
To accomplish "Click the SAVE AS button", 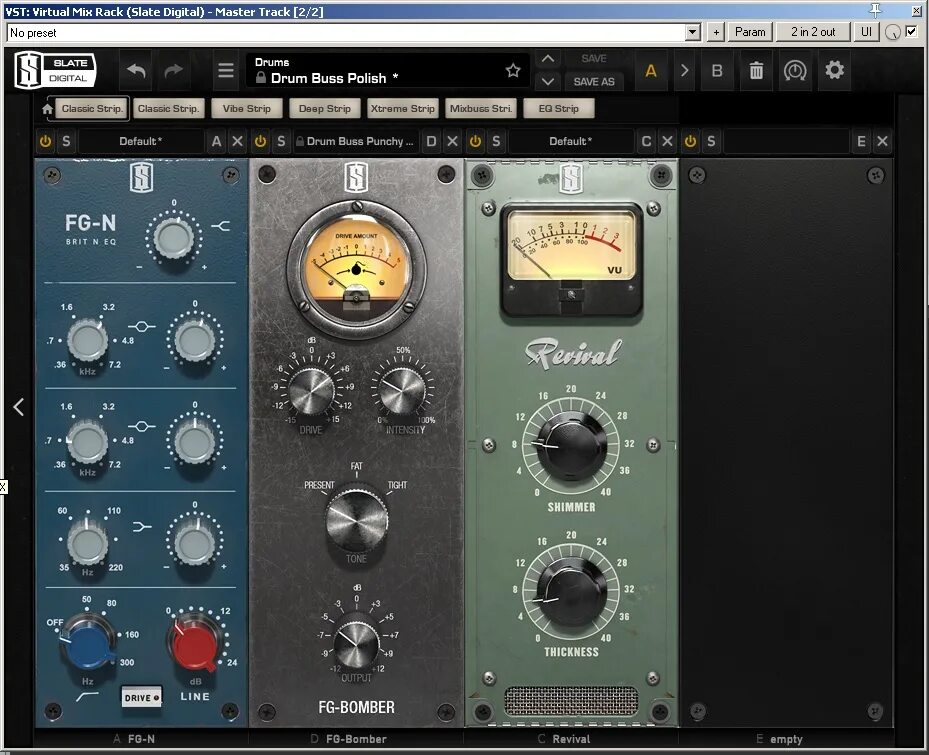I will tap(594, 81).
